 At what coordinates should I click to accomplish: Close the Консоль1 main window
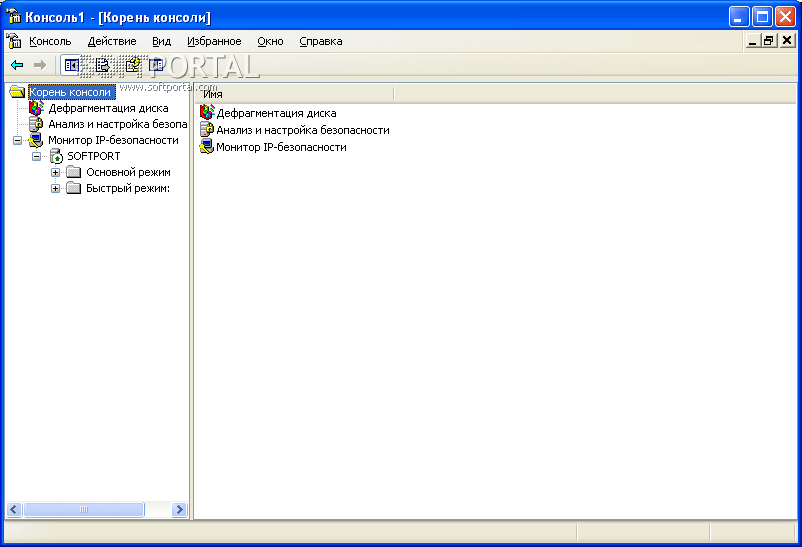click(x=785, y=17)
